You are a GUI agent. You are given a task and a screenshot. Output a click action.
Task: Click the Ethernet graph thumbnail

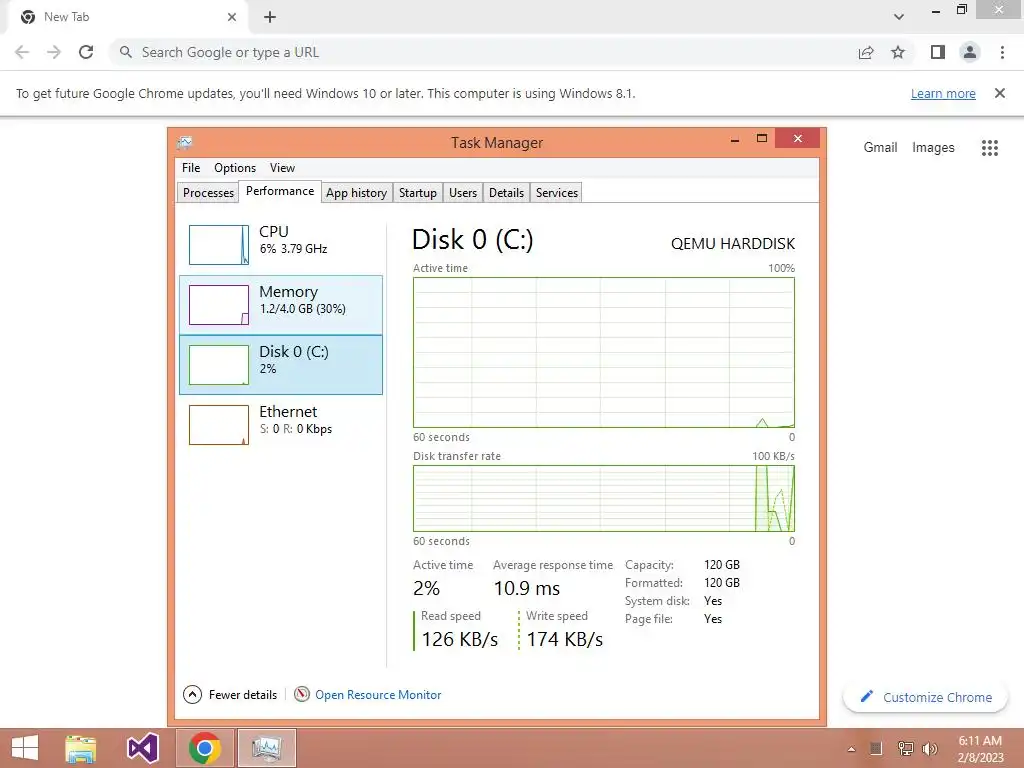(219, 424)
